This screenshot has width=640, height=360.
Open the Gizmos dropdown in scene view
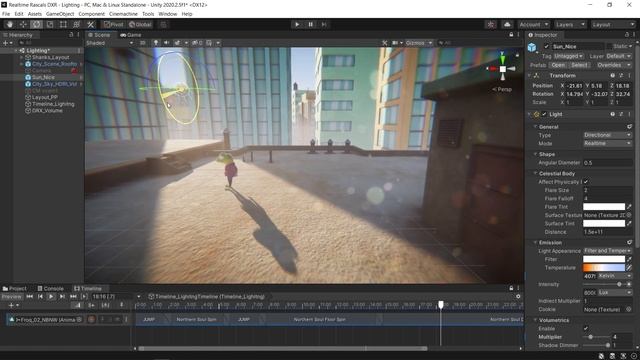[x=419, y=43]
